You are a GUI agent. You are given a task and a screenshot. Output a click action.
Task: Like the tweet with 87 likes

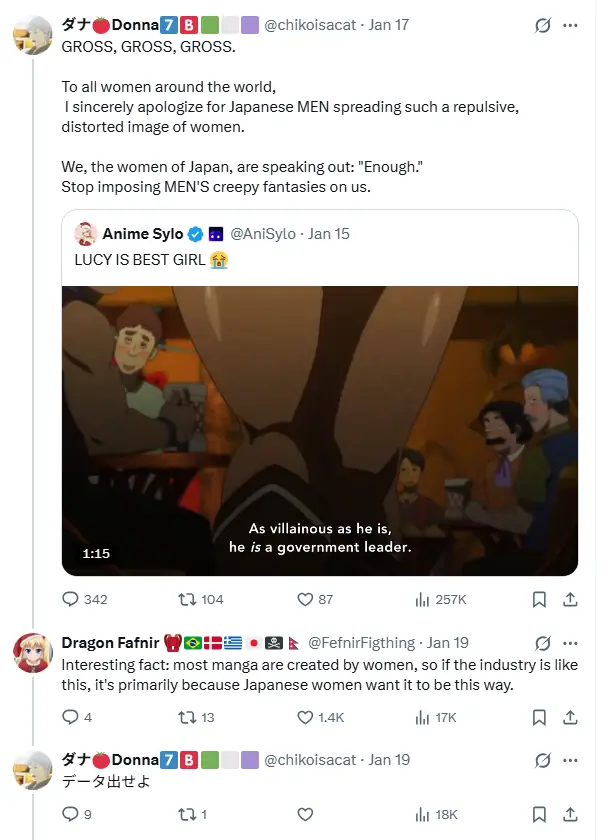pyautogui.click(x=306, y=599)
